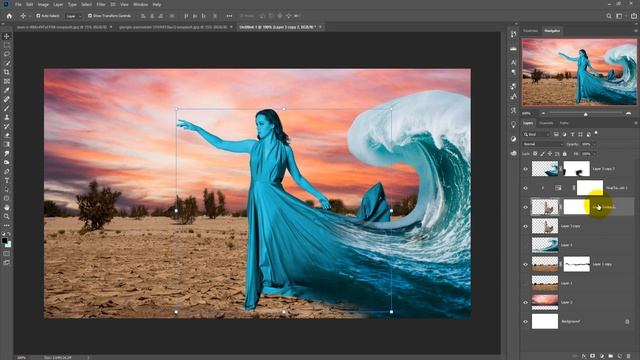
Task: Open the search icon at top right
Action: coord(609,16)
